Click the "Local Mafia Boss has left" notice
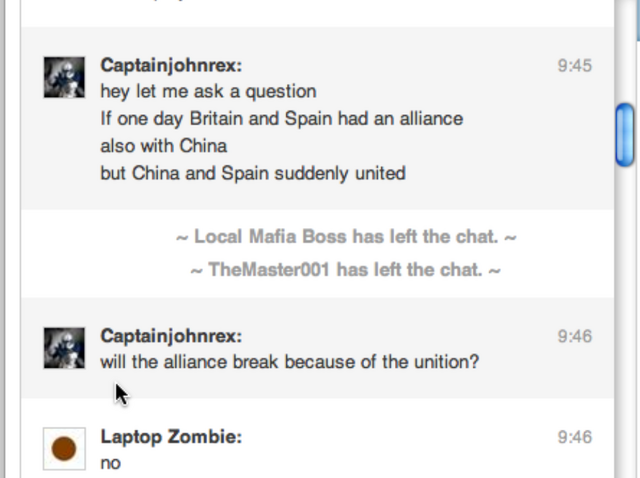Screen dimensions: 640x478 (x=346, y=236)
